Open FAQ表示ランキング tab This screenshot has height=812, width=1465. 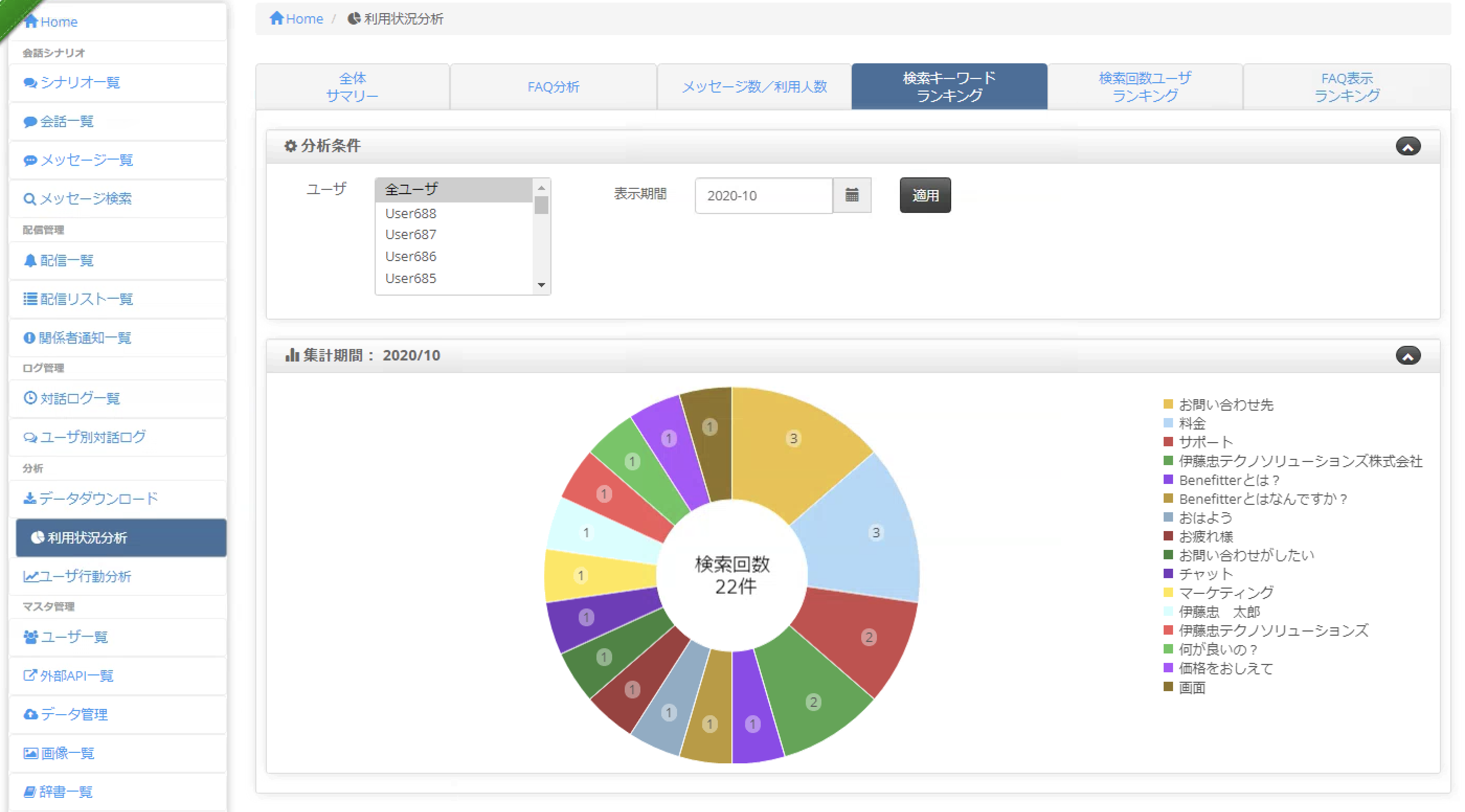click(1347, 87)
